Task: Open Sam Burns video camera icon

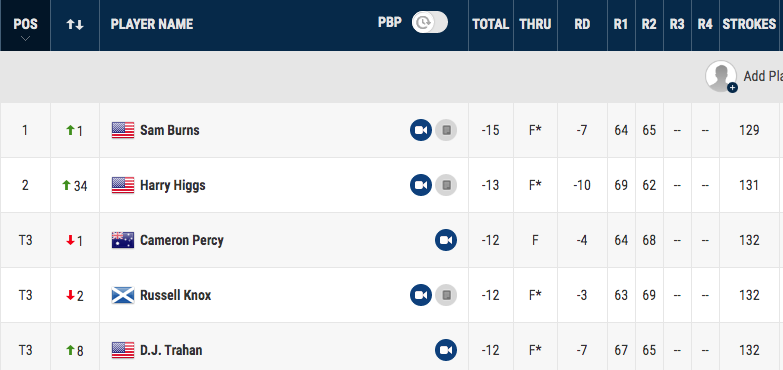Action: tap(421, 130)
